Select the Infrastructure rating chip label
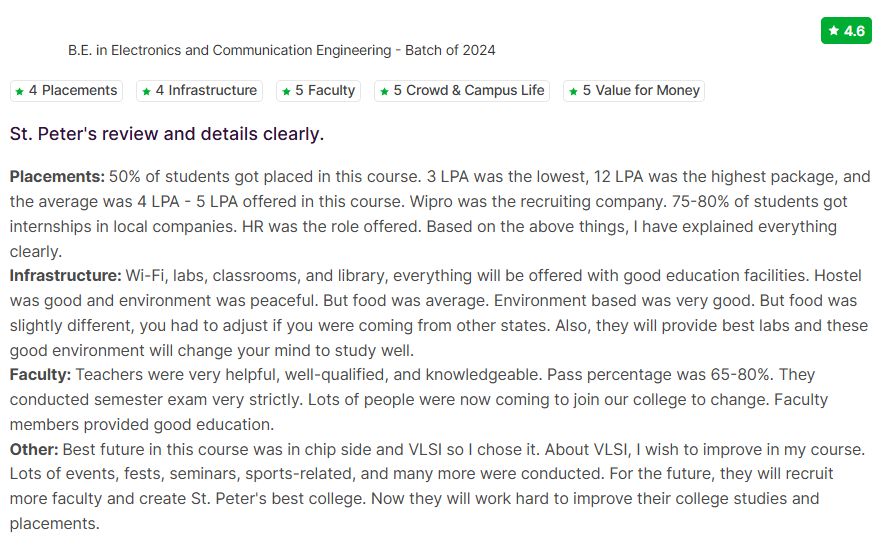 tap(206, 90)
